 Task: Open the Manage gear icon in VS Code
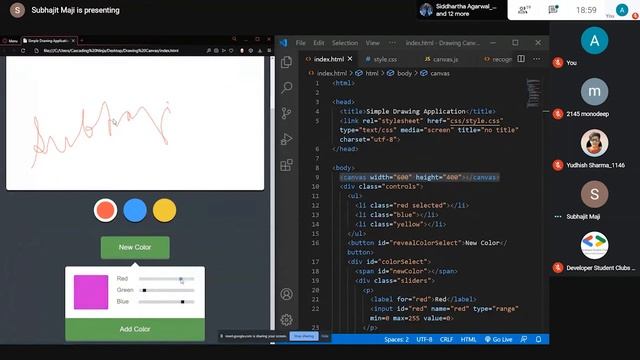[287, 320]
